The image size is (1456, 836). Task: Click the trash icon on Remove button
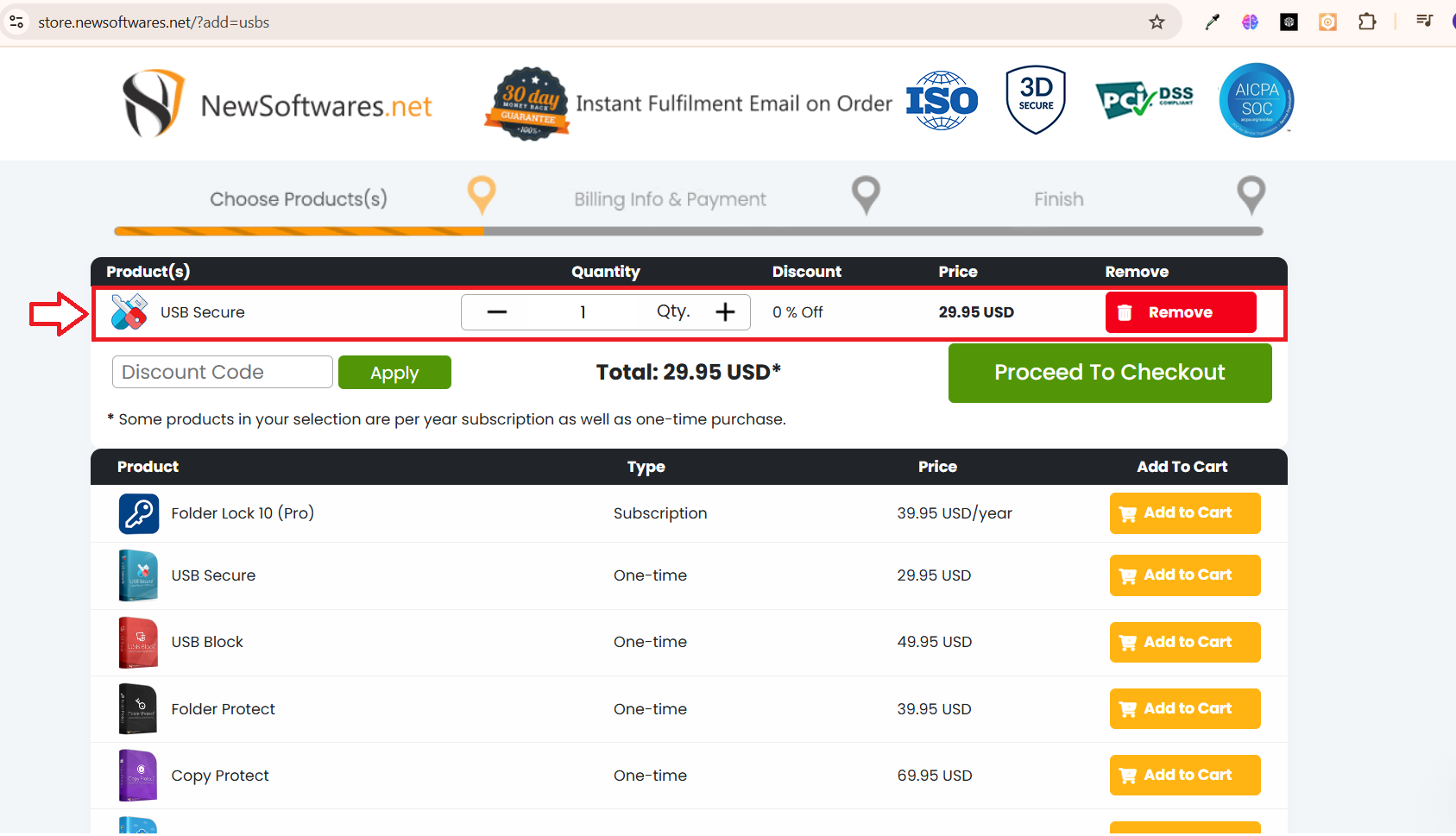point(1125,312)
